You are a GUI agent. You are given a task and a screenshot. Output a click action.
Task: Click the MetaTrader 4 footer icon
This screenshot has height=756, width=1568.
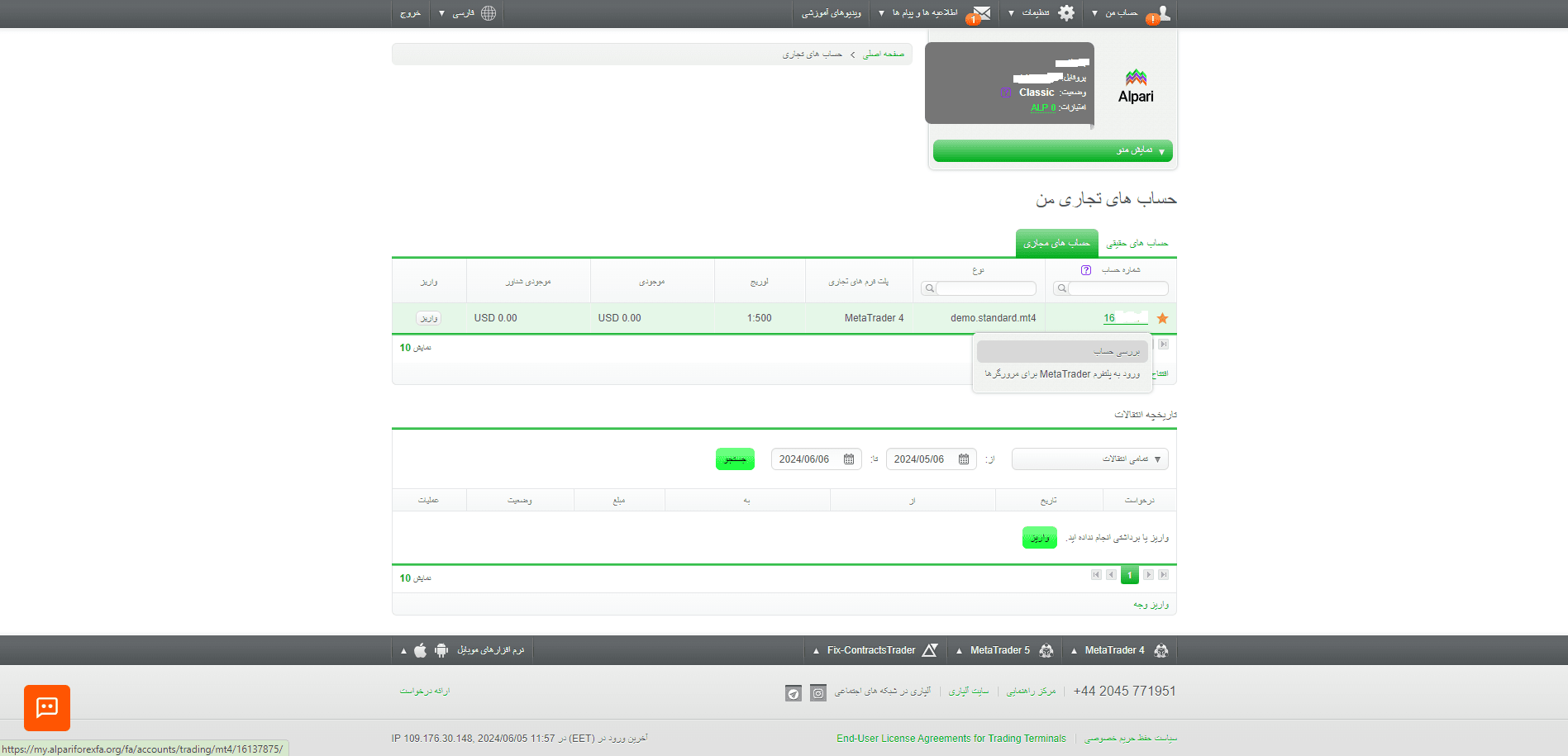click(x=1161, y=650)
